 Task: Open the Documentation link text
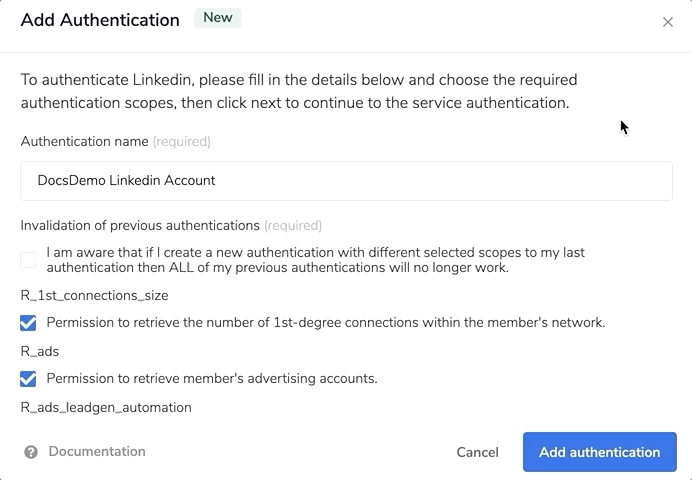97,452
